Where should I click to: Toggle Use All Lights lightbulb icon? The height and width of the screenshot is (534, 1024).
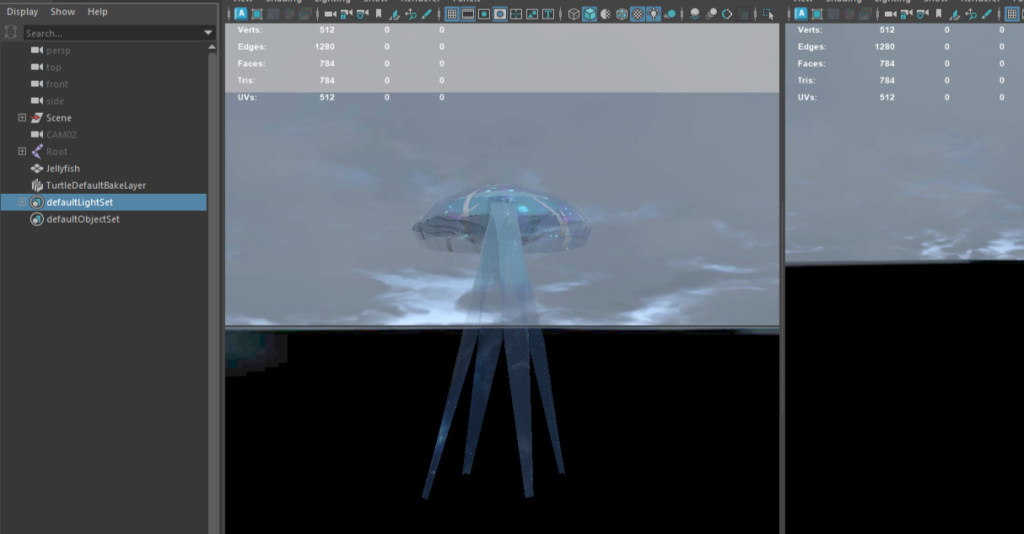click(x=654, y=14)
